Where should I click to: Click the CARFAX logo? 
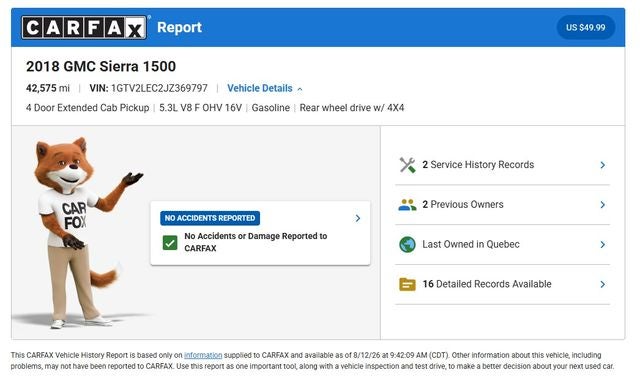tap(84, 27)
